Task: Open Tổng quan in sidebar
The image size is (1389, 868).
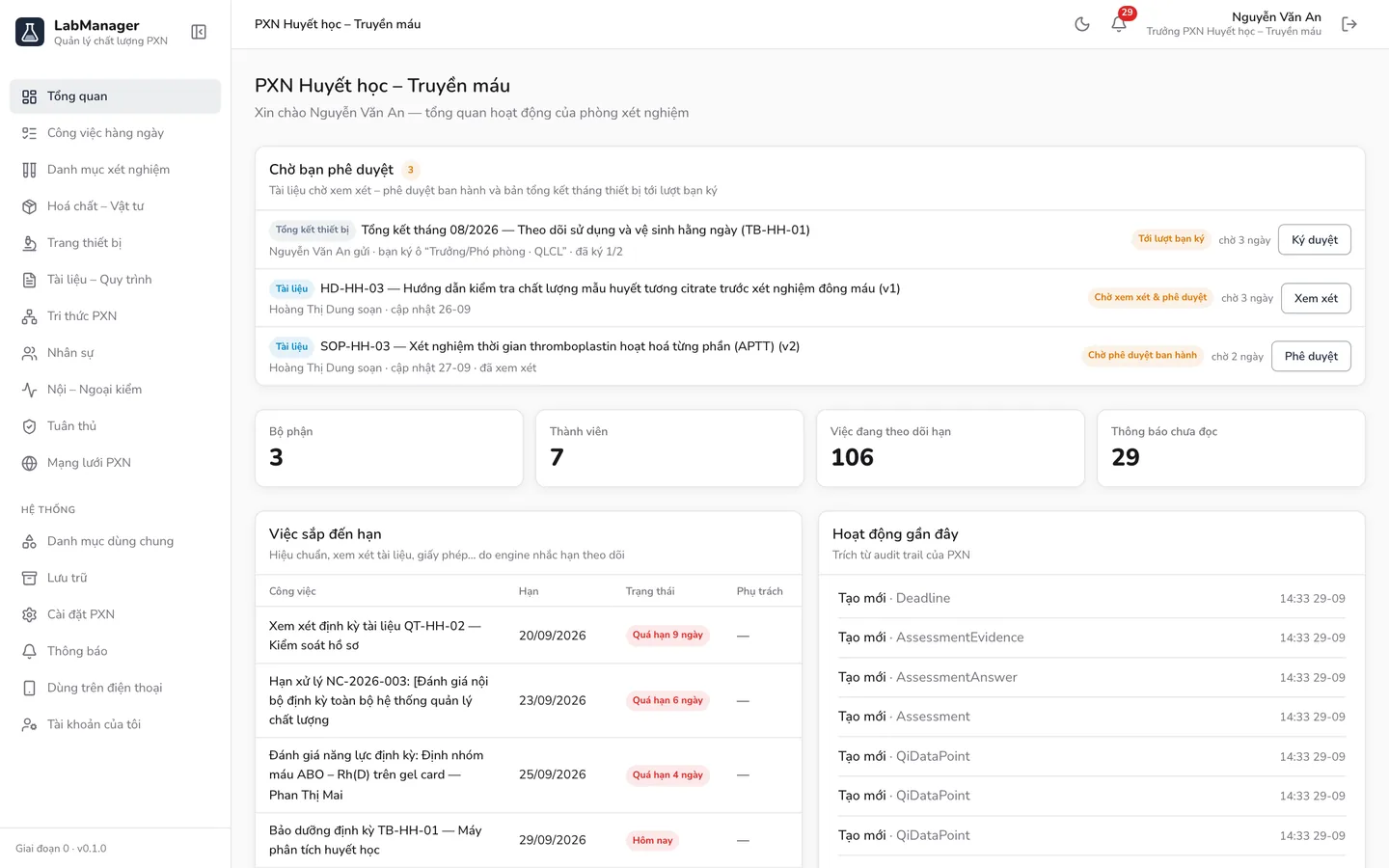Action: pyautogui.click(x=116, y=96)
